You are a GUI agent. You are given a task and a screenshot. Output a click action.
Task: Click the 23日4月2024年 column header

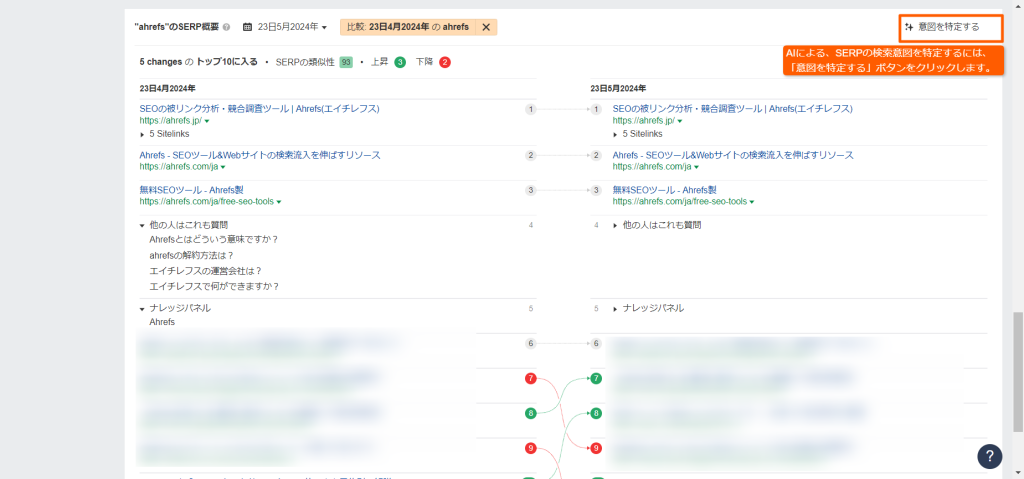point(168,88)
